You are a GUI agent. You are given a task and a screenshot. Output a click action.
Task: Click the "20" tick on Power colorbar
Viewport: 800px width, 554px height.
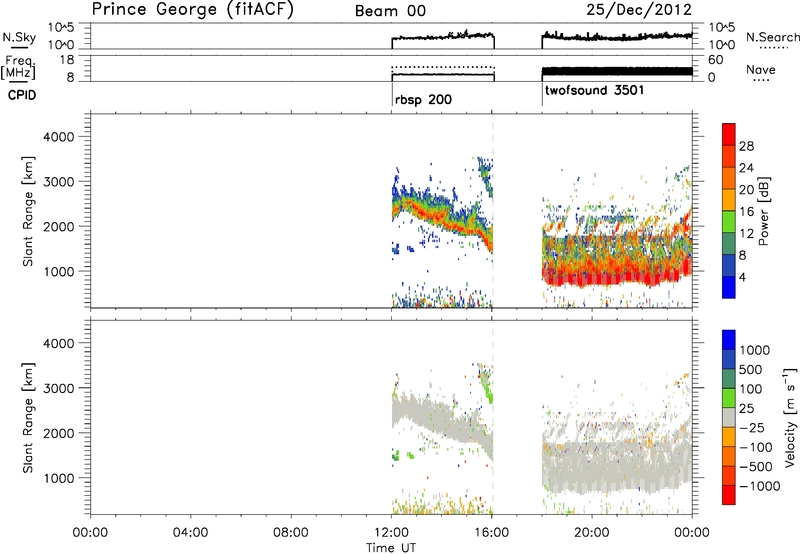[x=746, y=190]
